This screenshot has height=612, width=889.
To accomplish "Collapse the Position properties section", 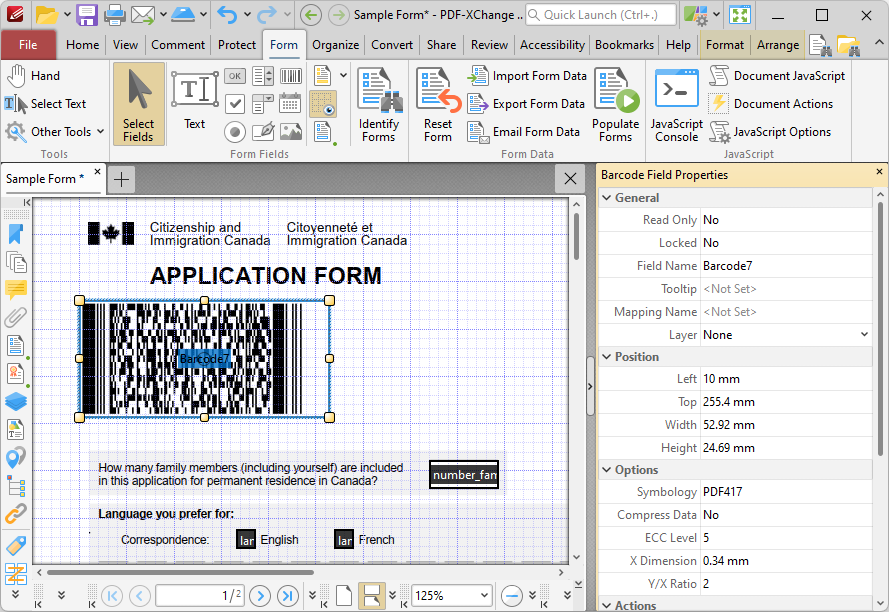I will pyautogui.click(x=607, y=357).
